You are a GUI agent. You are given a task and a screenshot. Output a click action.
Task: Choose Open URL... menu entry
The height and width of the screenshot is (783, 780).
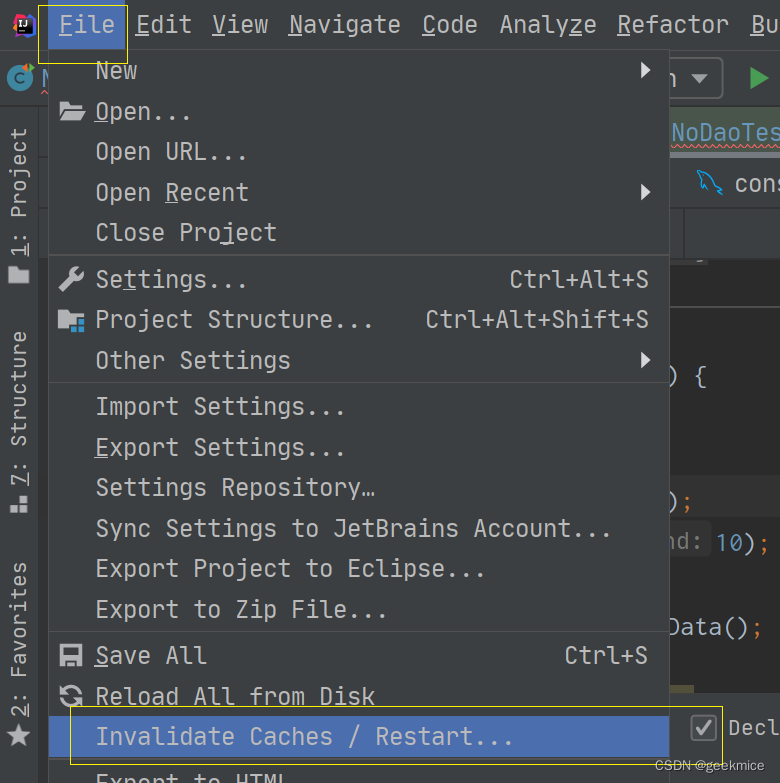[359, 152]
